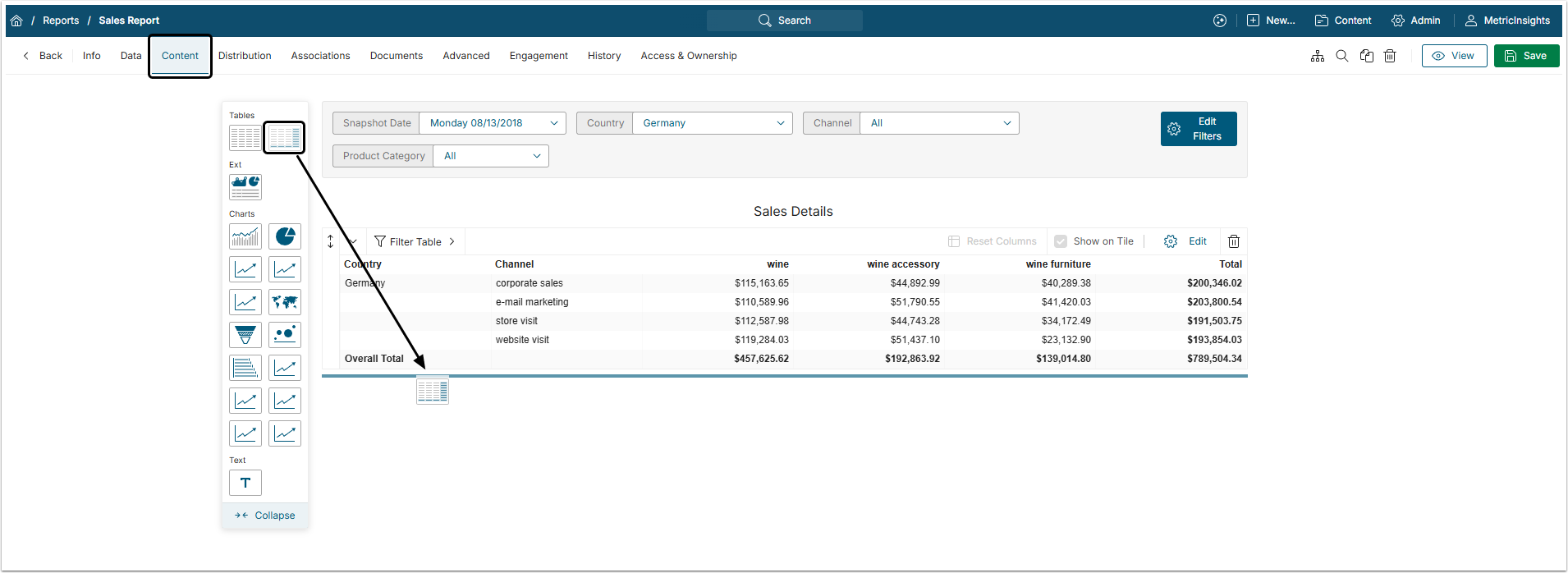1568x573 pixels.
Task: Click the bubble chart icon
Action: (x=285, y=335)
